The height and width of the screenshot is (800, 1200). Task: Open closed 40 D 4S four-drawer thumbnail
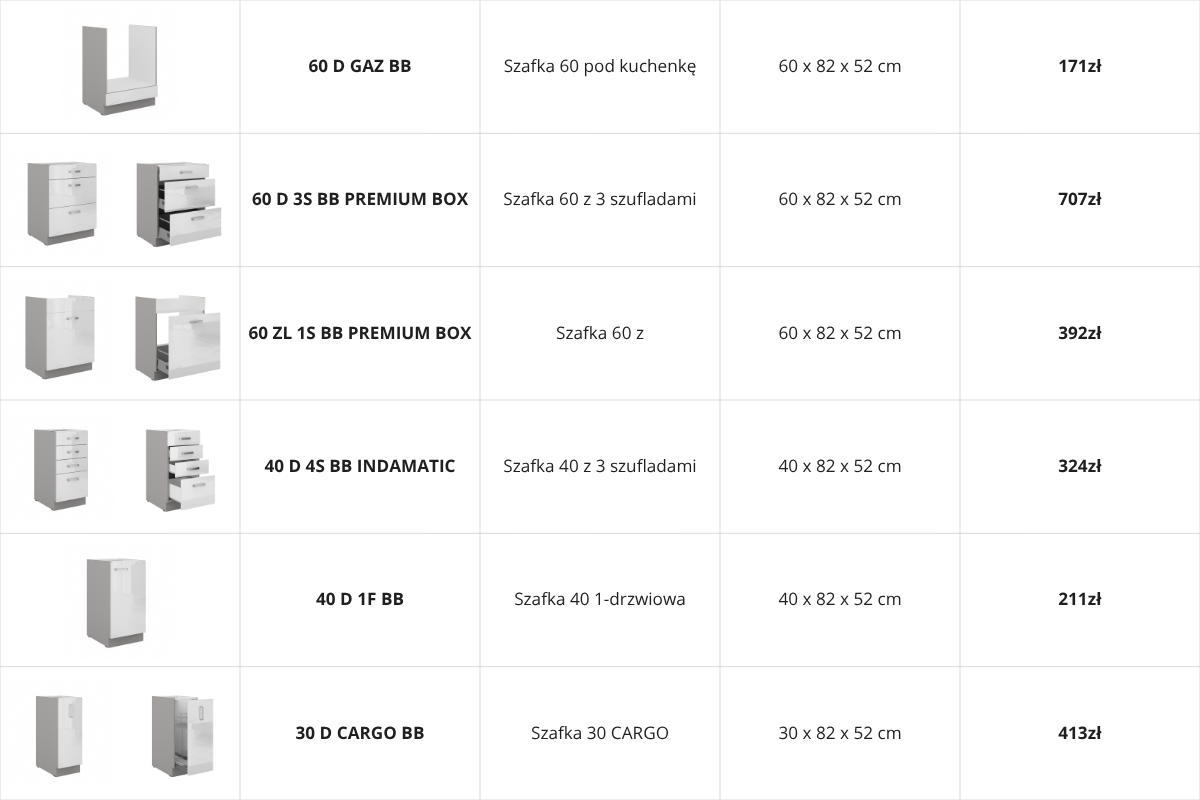tap(62, 467)
